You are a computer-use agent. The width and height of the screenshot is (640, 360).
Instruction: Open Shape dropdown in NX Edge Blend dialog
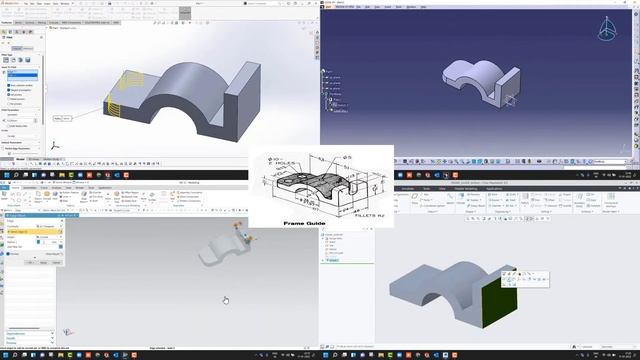[49, 237]
